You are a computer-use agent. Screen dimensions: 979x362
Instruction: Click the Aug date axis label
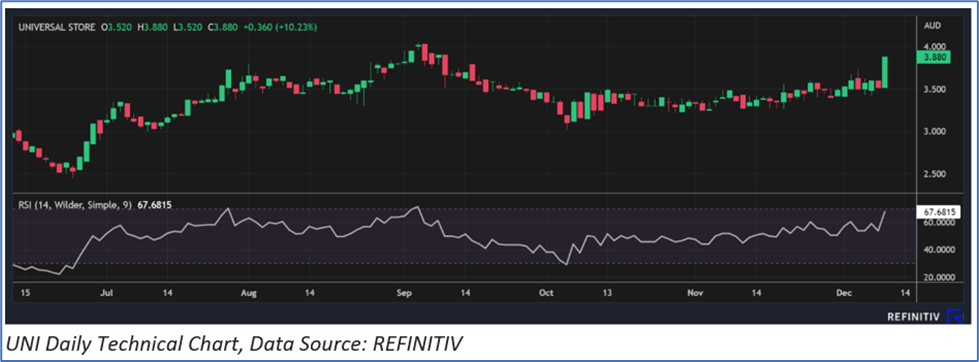(248, 292)
